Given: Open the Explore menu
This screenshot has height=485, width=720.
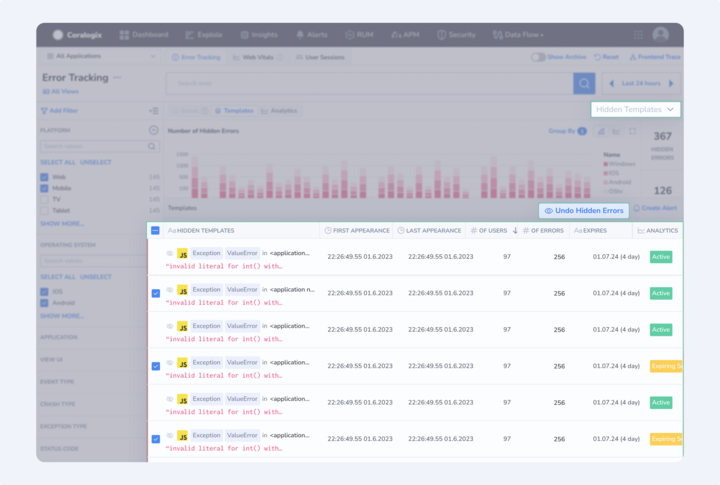Looking at the screenshot, I should click(204, 35).
